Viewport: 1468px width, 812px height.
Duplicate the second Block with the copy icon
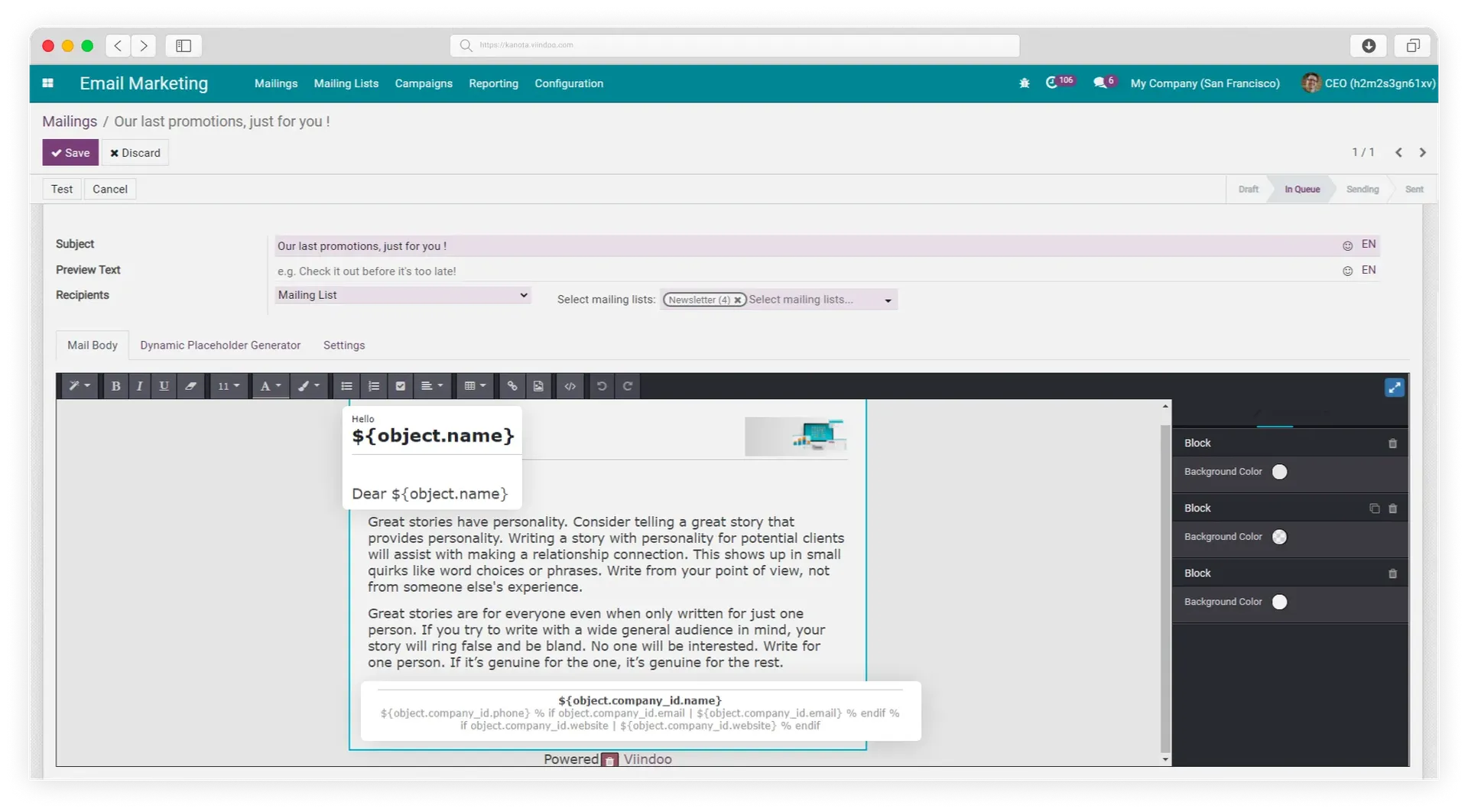coord(1374,508)
